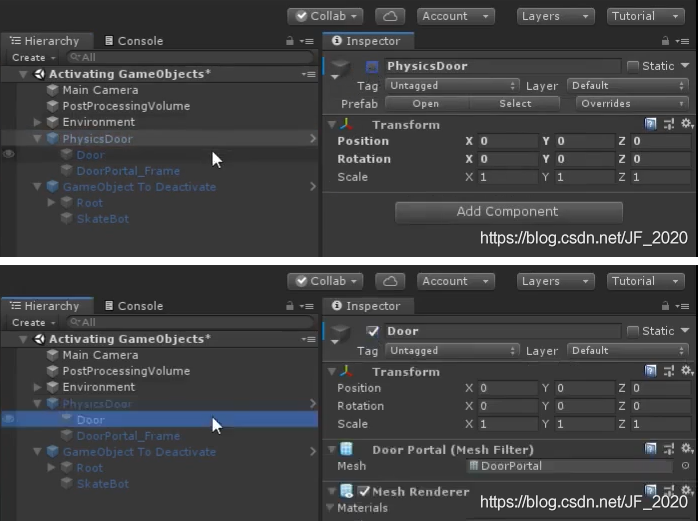The image size is (698, 521).
Task: Open Transform help reference for PhysicsDoor
Action: (x=650, y=124)
